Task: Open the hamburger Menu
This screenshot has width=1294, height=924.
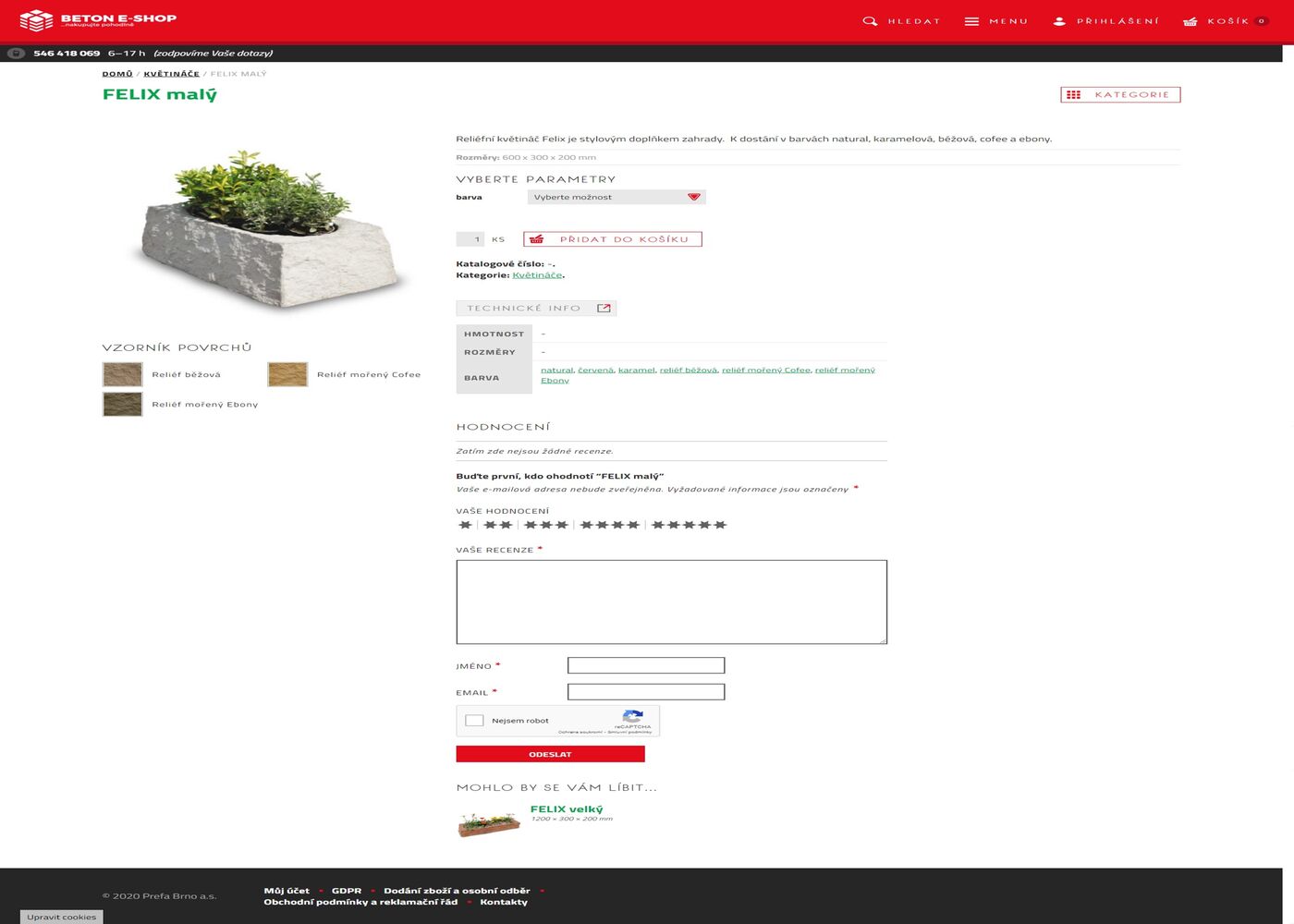Action: click(996, 20)
